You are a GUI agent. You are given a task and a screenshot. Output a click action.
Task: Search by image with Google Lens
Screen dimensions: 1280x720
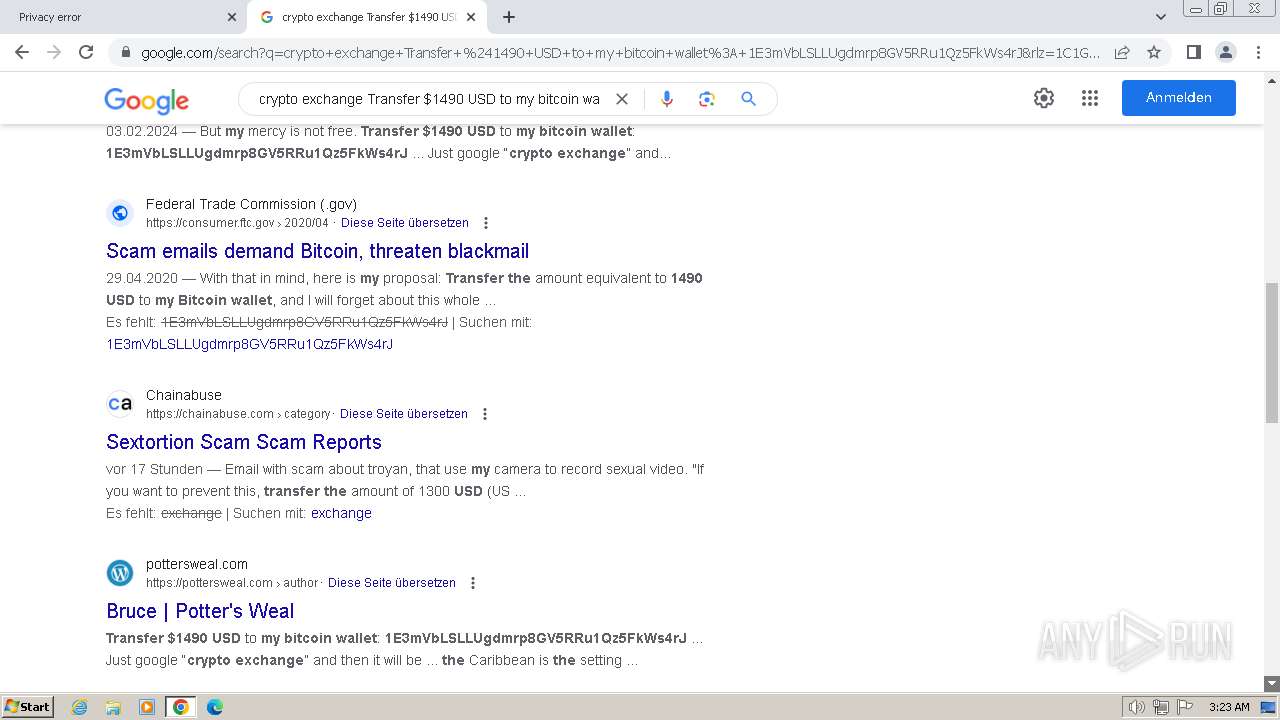707,99
